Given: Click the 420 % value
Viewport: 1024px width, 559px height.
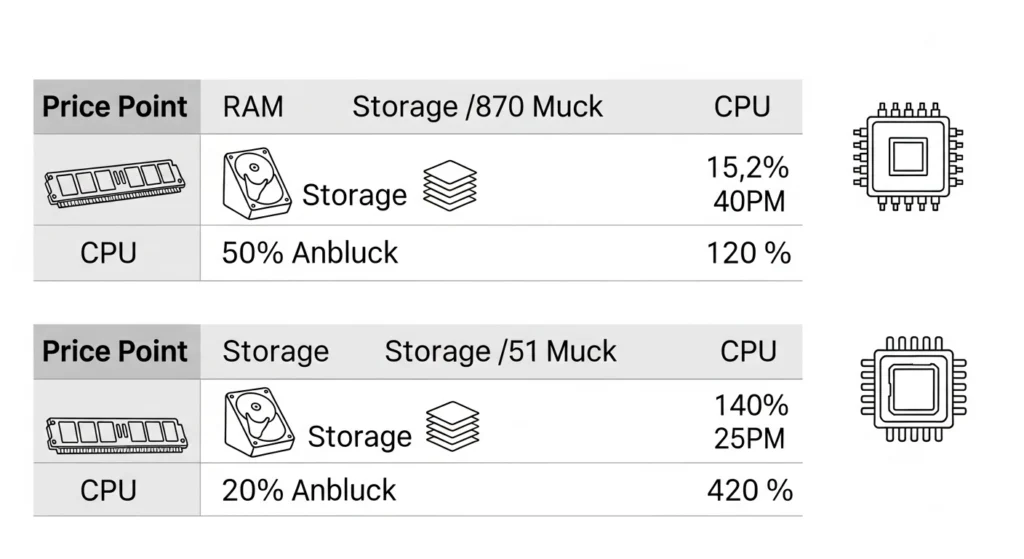Looking at the screenshot, I should tap(749, 490).
